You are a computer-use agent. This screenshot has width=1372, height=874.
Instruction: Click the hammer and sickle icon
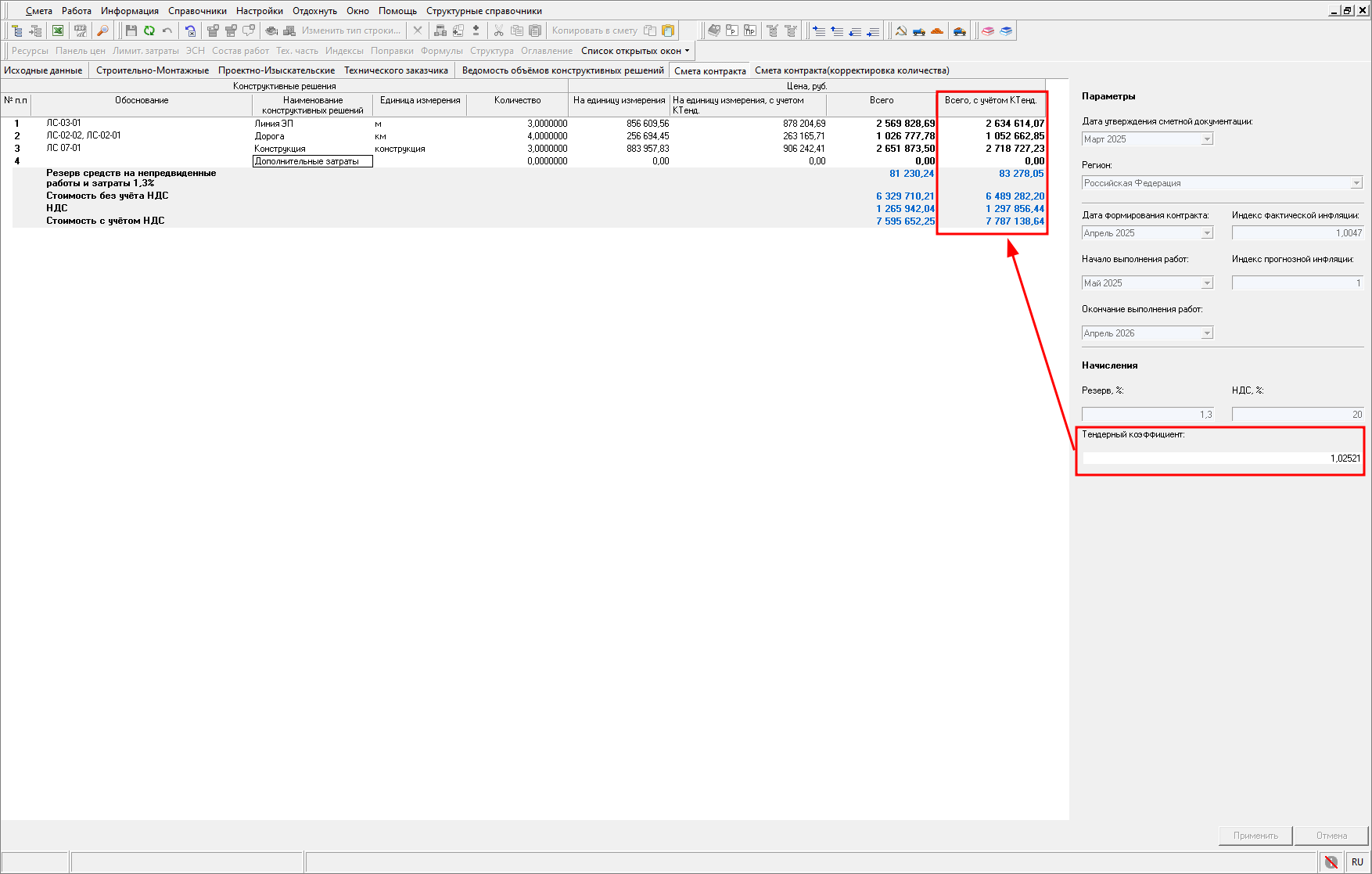pyautogui.click(x=901, y=31)
